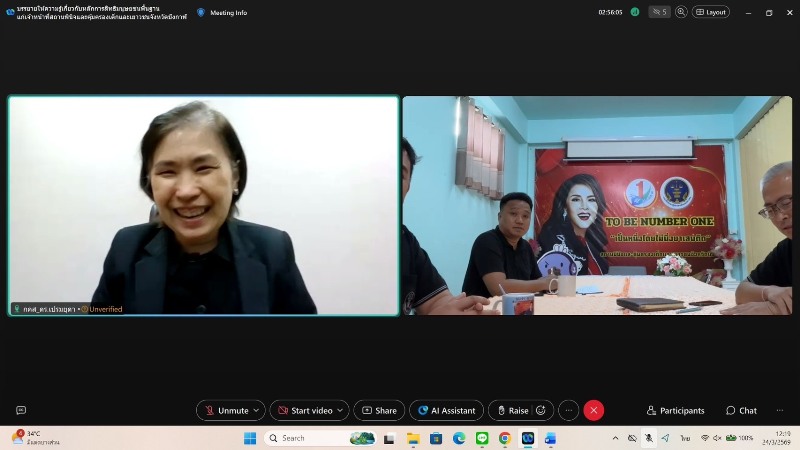Raise your hand in the meeting
This screenshot has width=800, height=450.
point(512,410)
